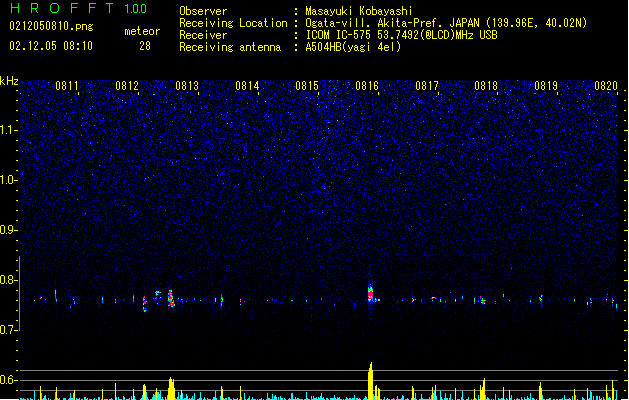The height and width of the screenshot is (400, 629).
Task: Click the bright meteor echo before 0813
Action: [x=171, y=298]
